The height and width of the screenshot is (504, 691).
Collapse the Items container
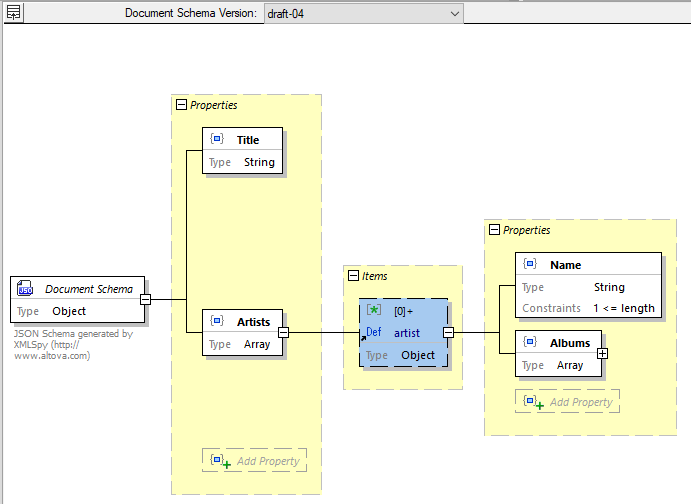(x=352, y=276)
